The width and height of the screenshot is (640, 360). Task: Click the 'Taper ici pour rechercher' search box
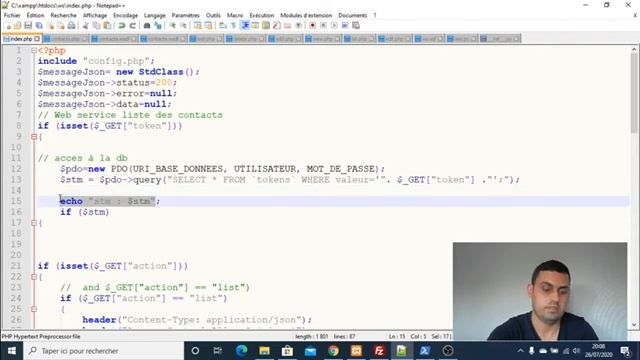pos(104,351)
